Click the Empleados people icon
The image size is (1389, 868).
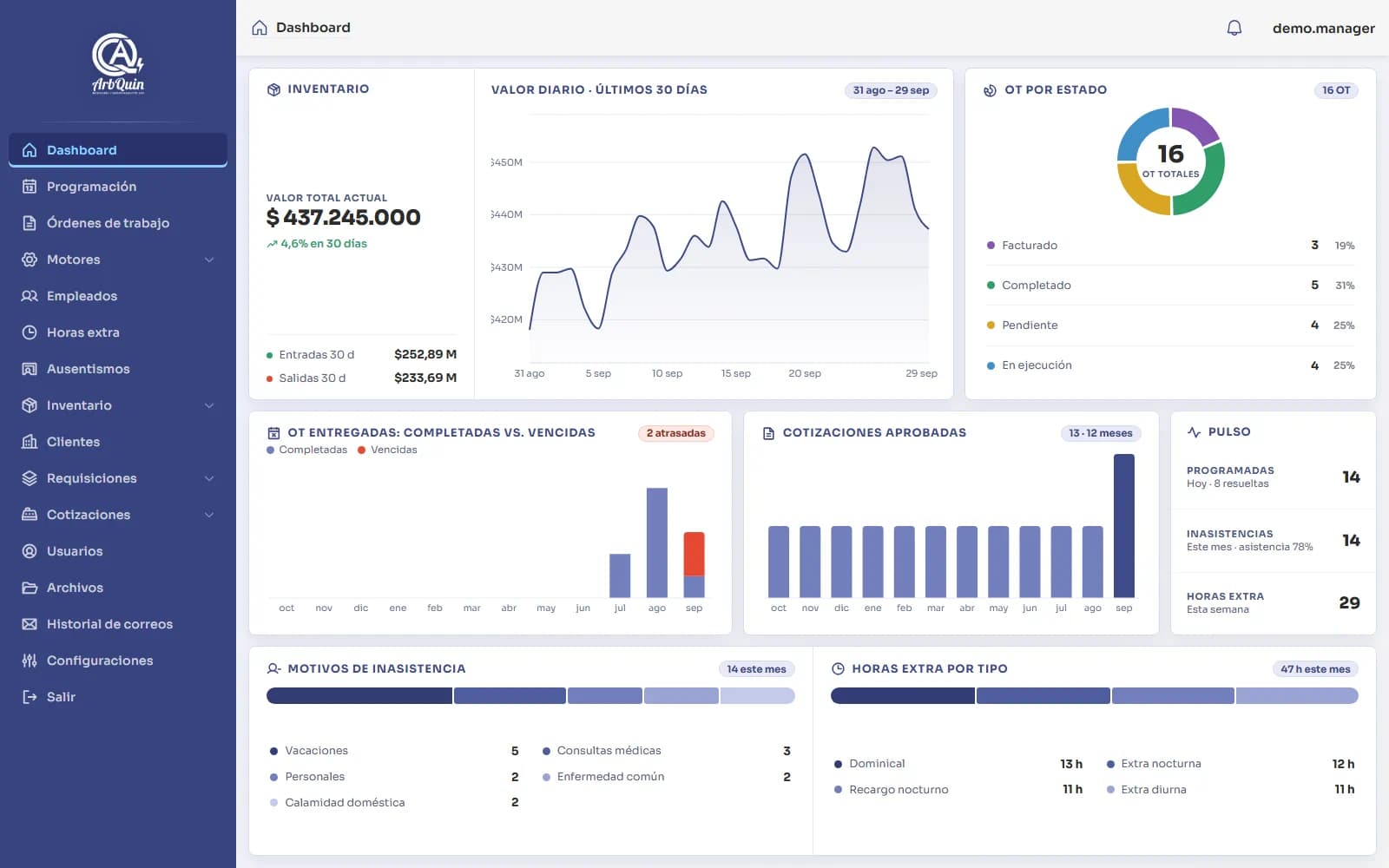(x=30, y=296)
